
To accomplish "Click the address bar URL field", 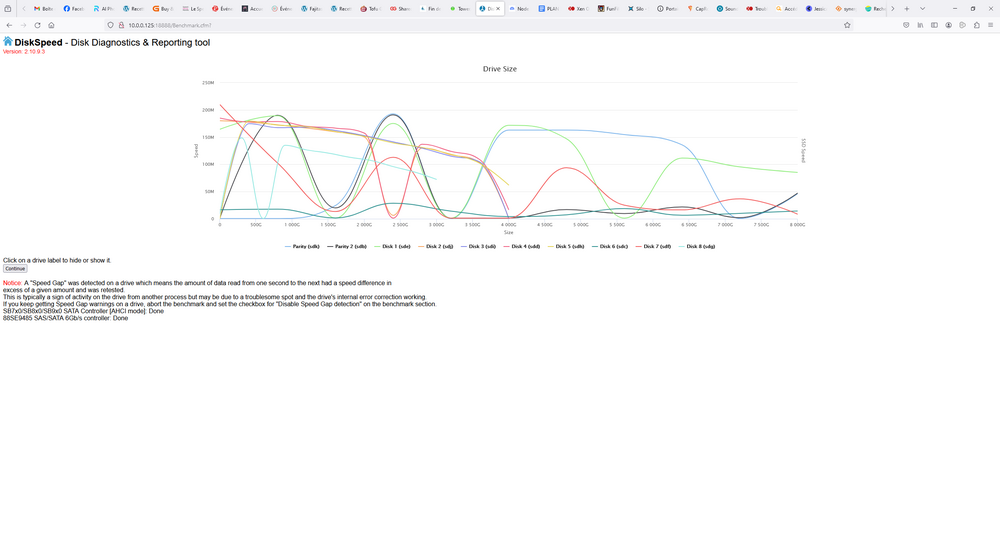I will pyautogui.click(x=478, y=26).
